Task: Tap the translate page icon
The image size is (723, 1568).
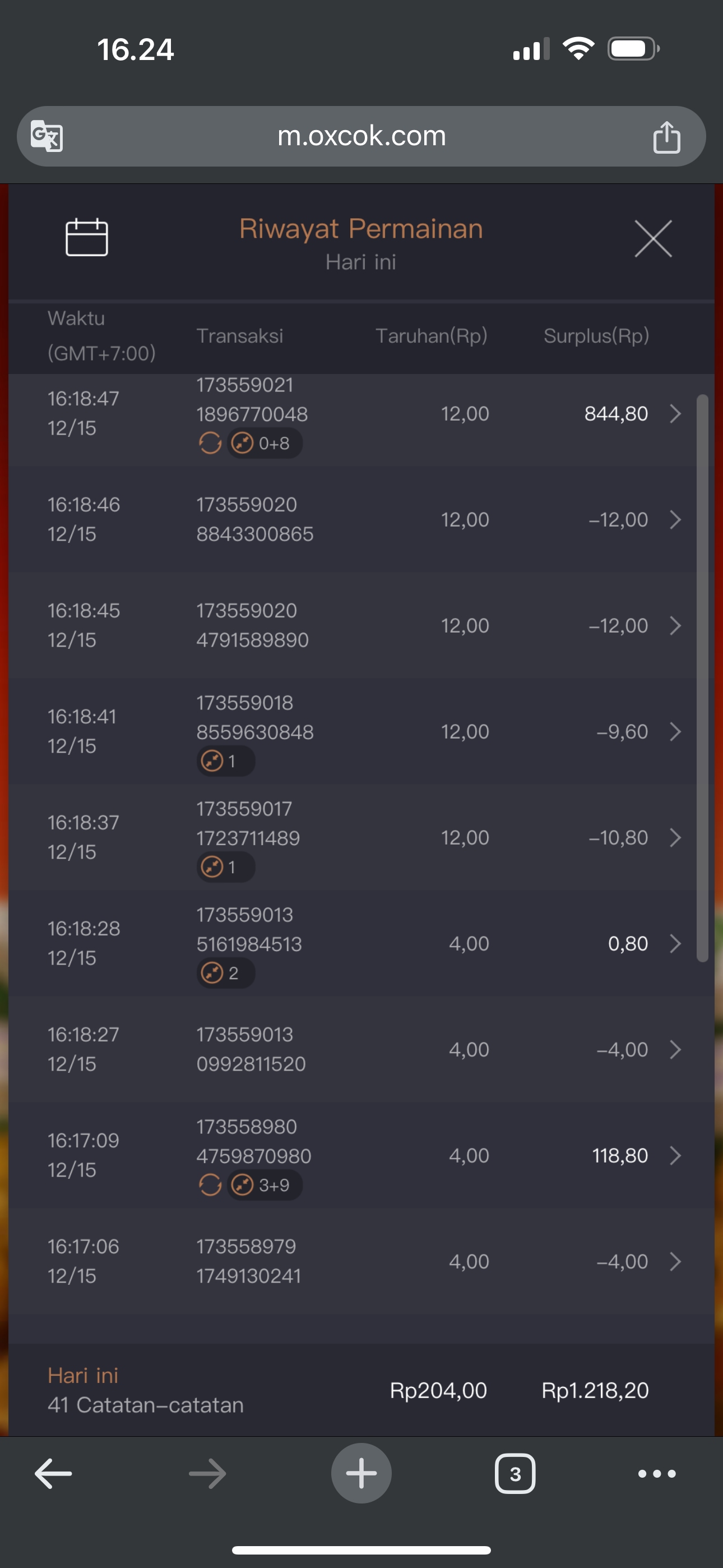Action: coord(47,136)
